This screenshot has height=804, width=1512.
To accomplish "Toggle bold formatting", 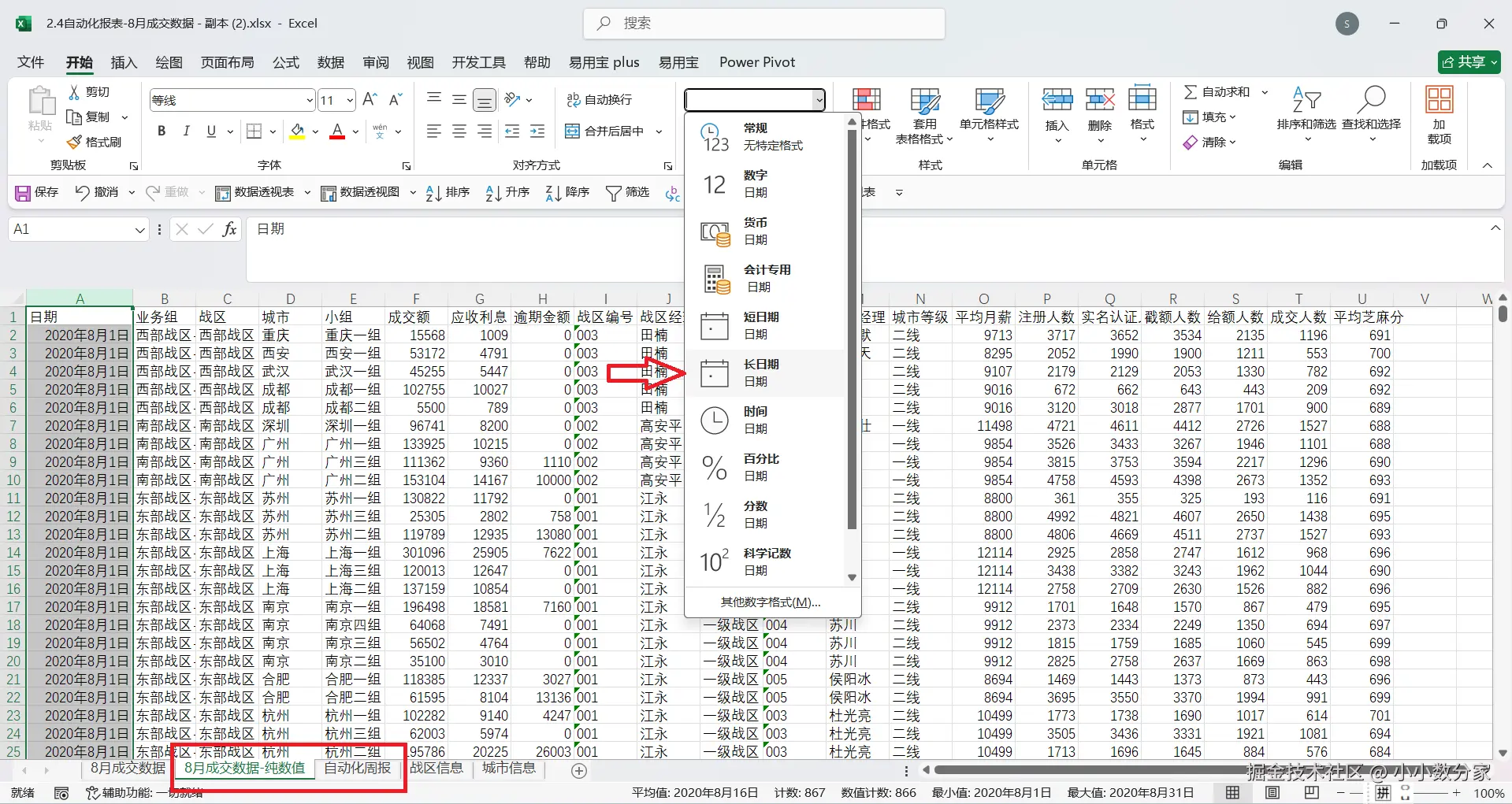I will (x=162, y=131).
